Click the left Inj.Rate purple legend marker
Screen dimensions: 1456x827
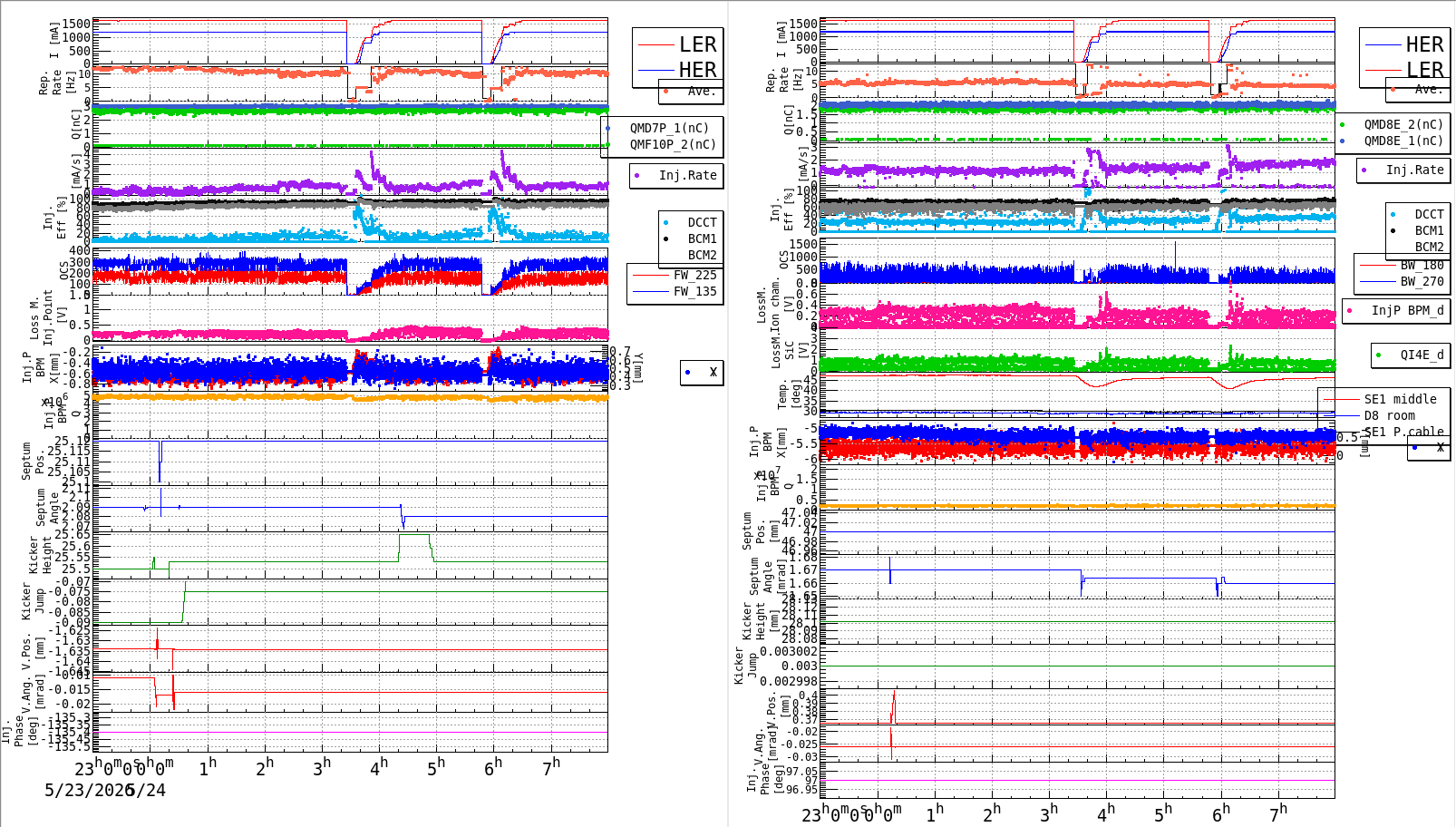pos(637,176)
